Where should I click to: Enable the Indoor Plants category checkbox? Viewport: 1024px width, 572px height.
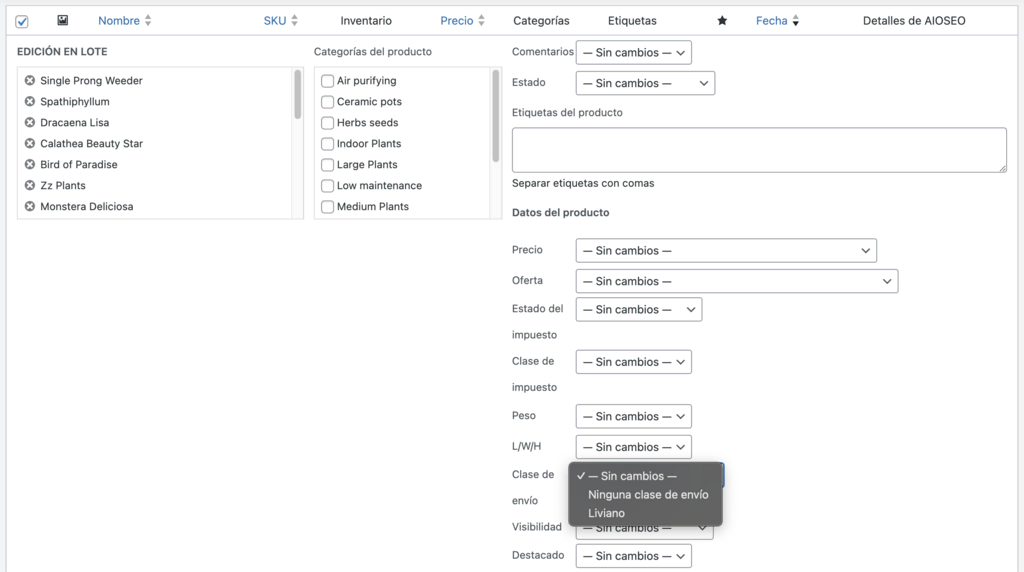[x=327, y=144]
